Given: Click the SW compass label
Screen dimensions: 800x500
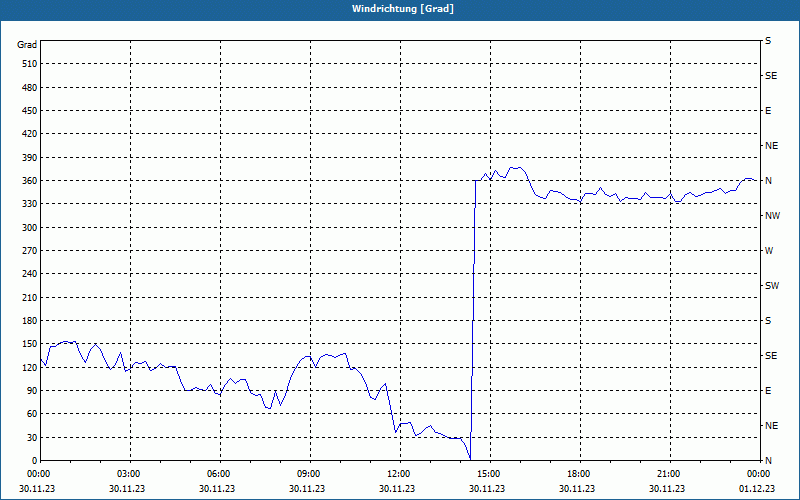Looking at the screenshot, I should point(772,286).
